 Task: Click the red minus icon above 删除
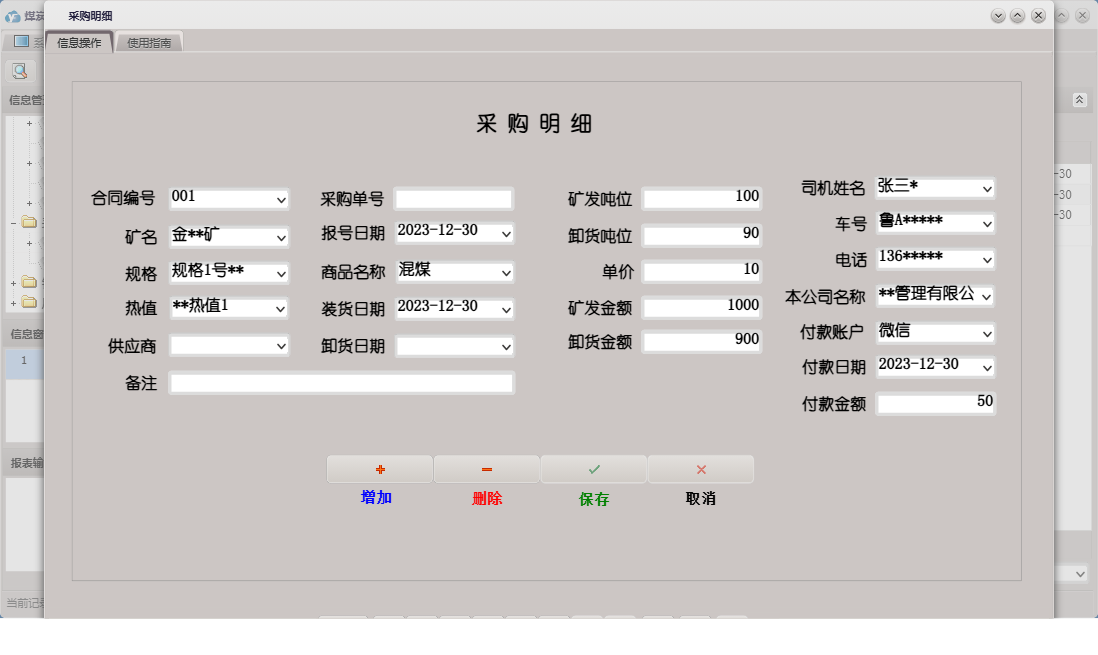[x=487, y=468]
